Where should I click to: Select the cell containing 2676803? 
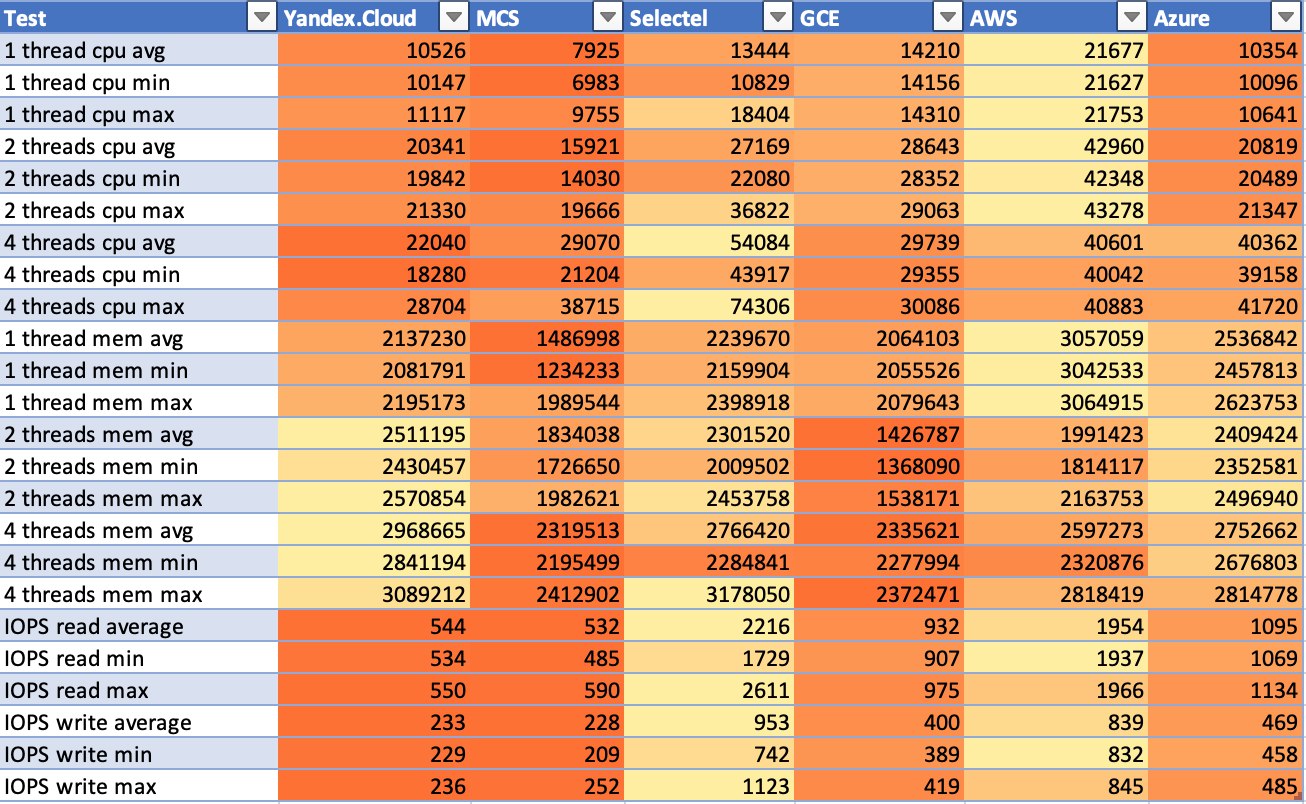[x=1227, y=563]
